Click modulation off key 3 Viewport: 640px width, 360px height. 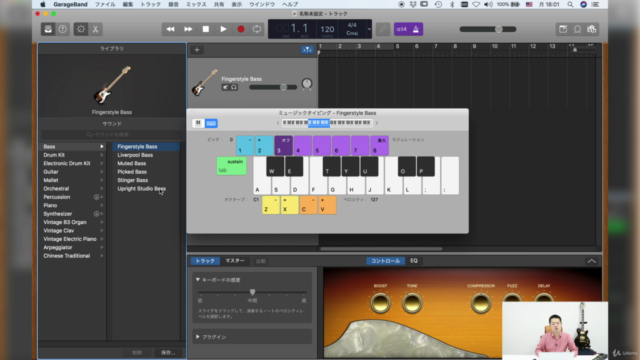(x=284, y=146)
